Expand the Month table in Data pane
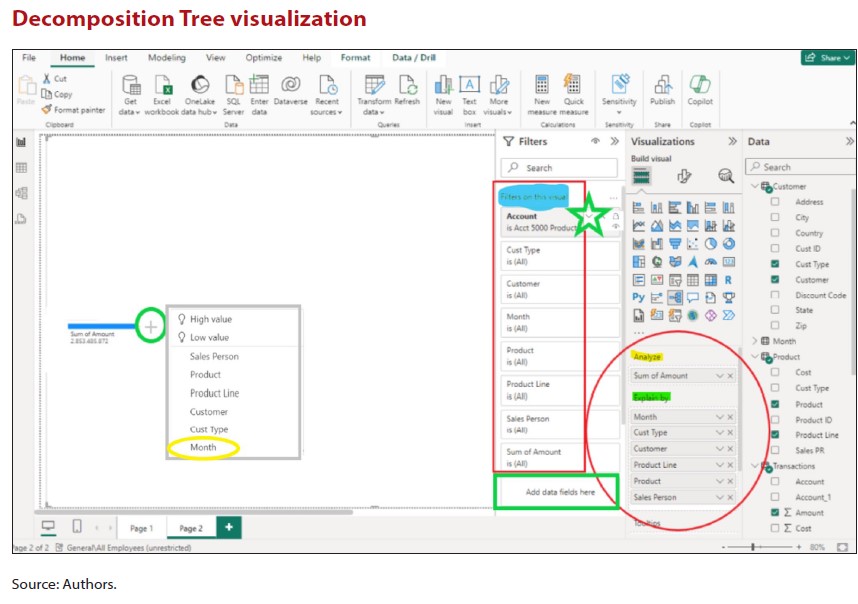 pyautogui.click(x=755, y=341)
